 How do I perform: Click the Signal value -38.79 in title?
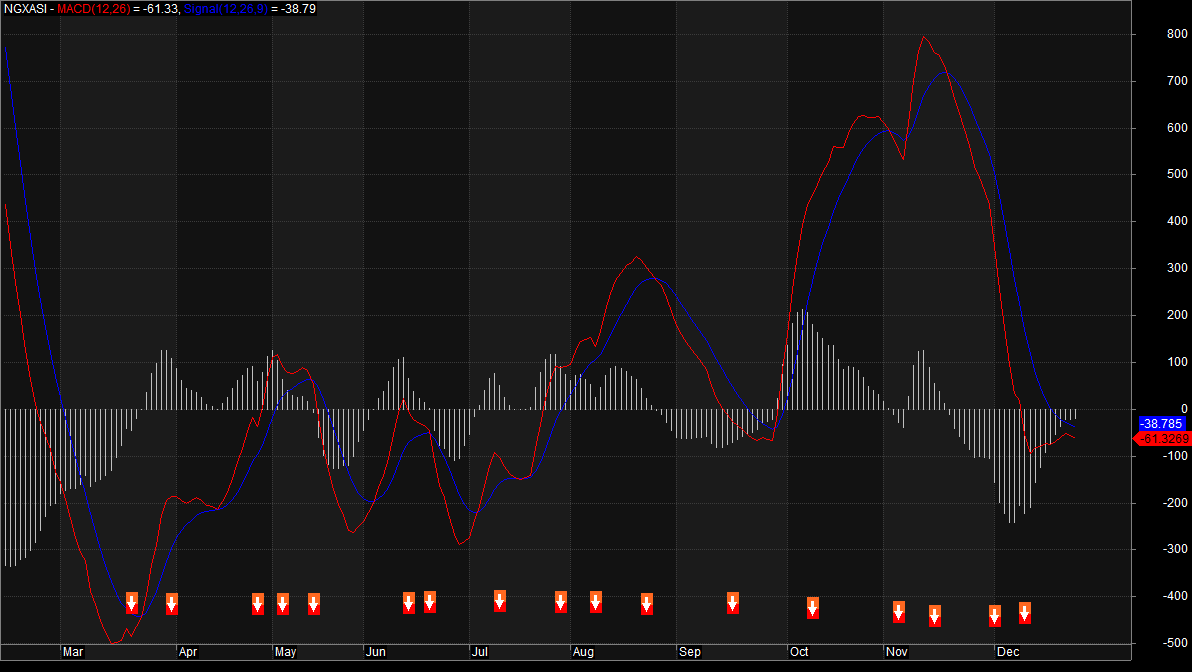(298, 9)
